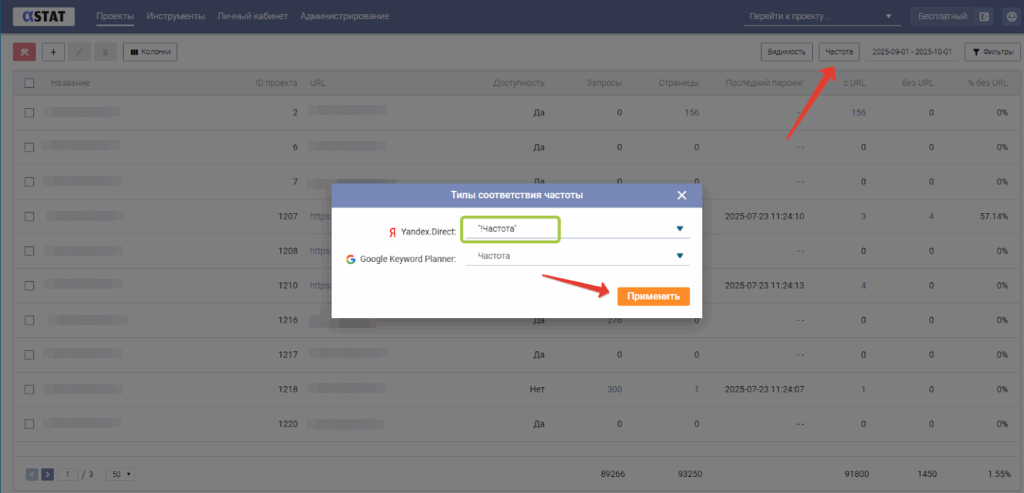Go to previous page arrow

[32, 474]
